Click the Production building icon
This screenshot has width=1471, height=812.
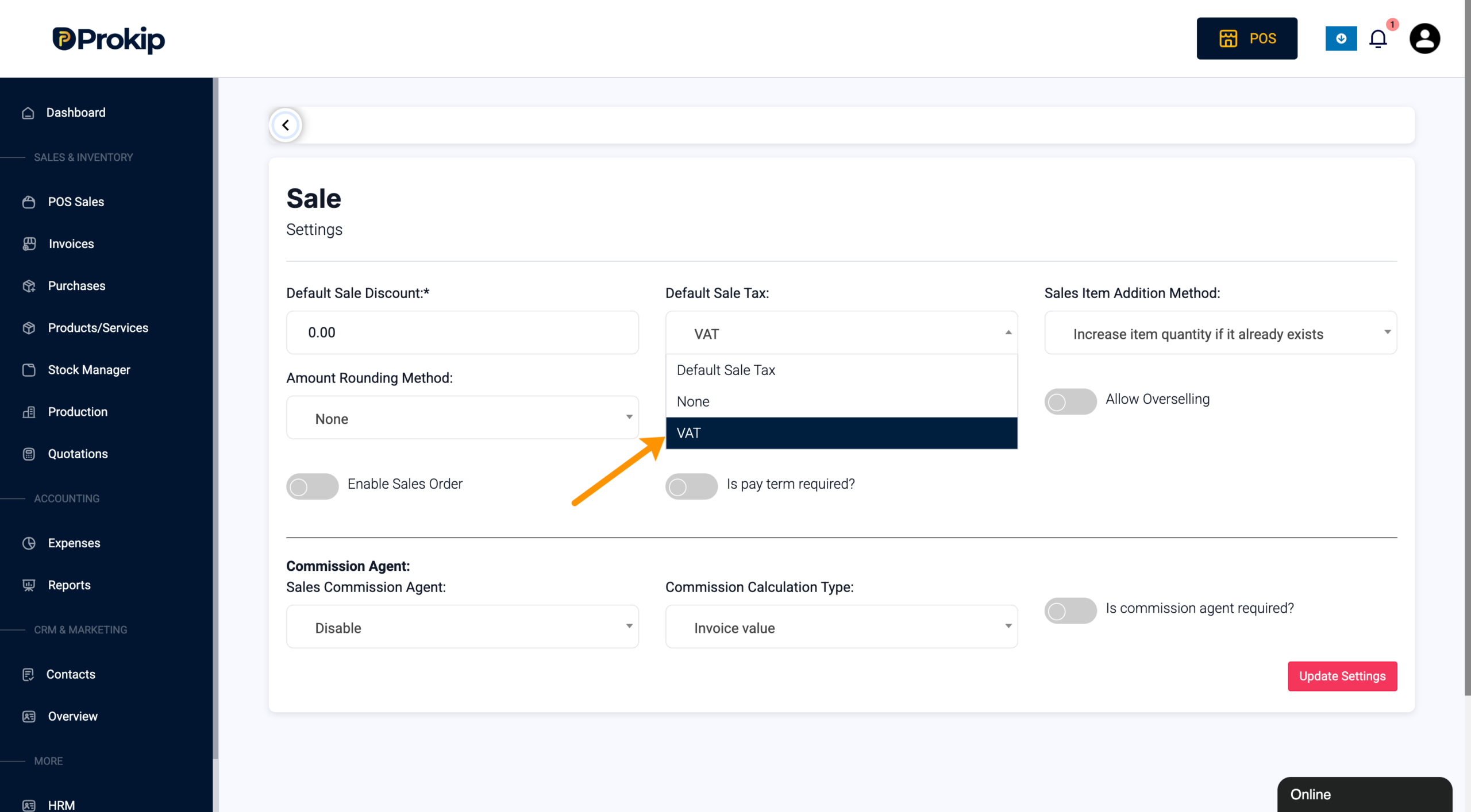tap(29, 412)
